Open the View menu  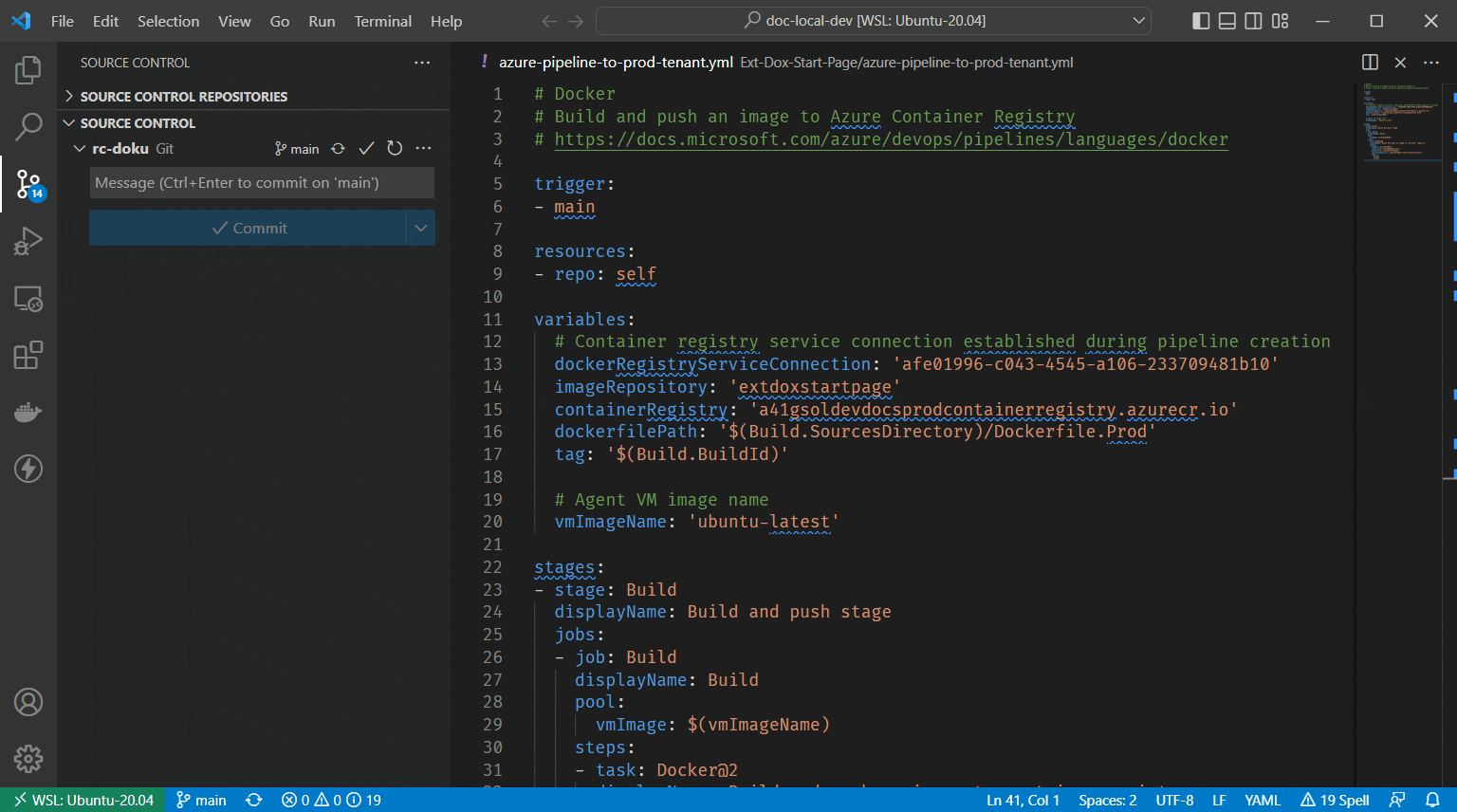click(x=234, y=21)
